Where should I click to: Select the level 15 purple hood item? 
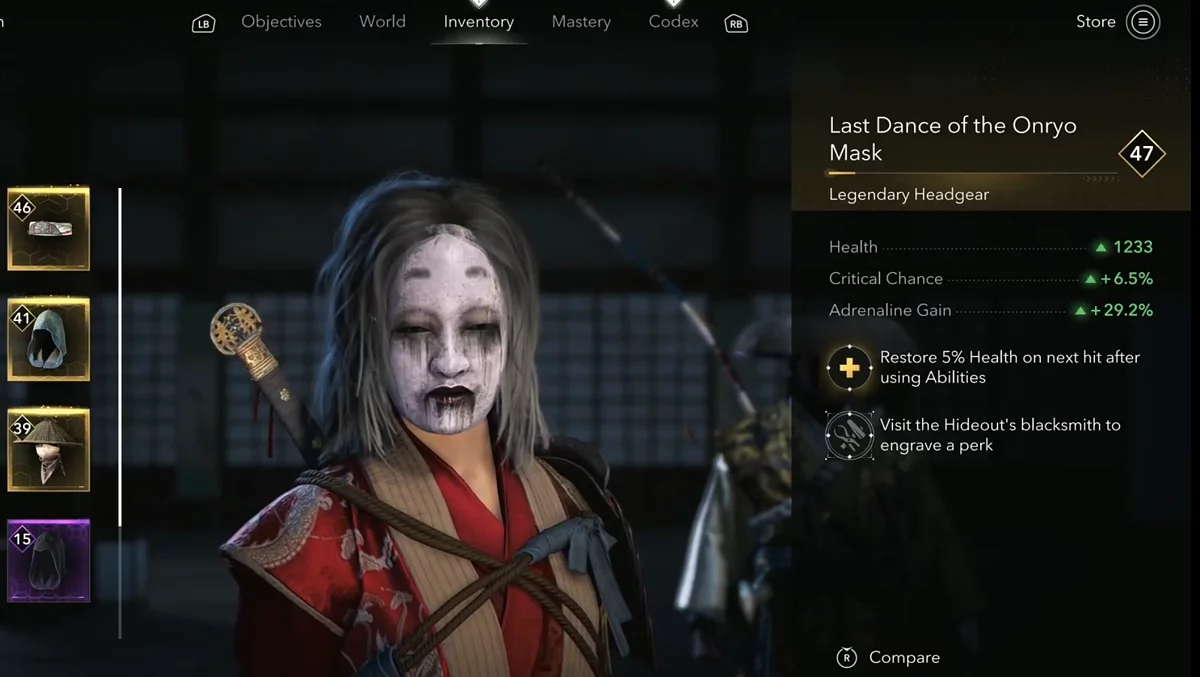tap(49, 561)
